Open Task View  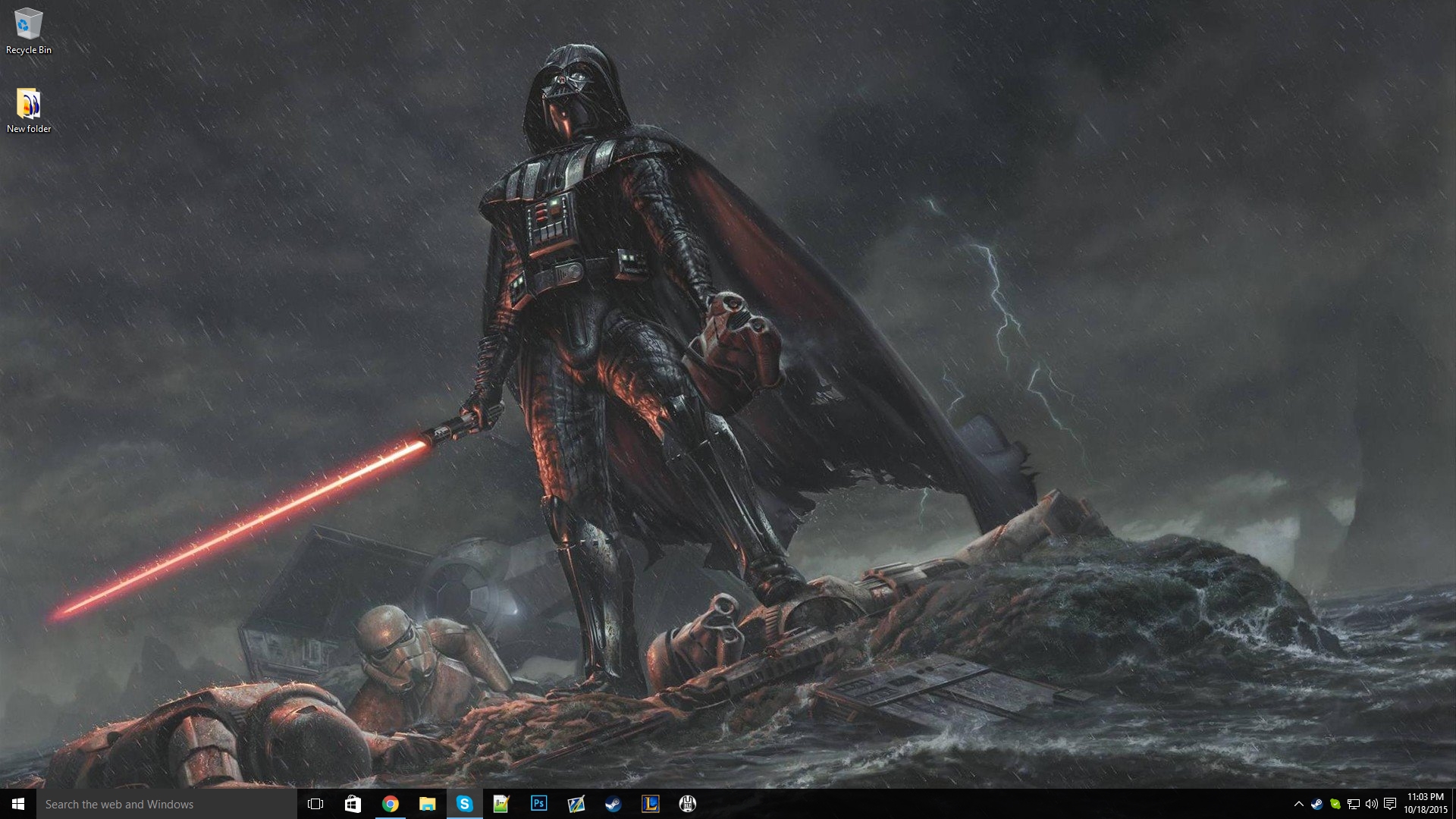click(315, 805)
